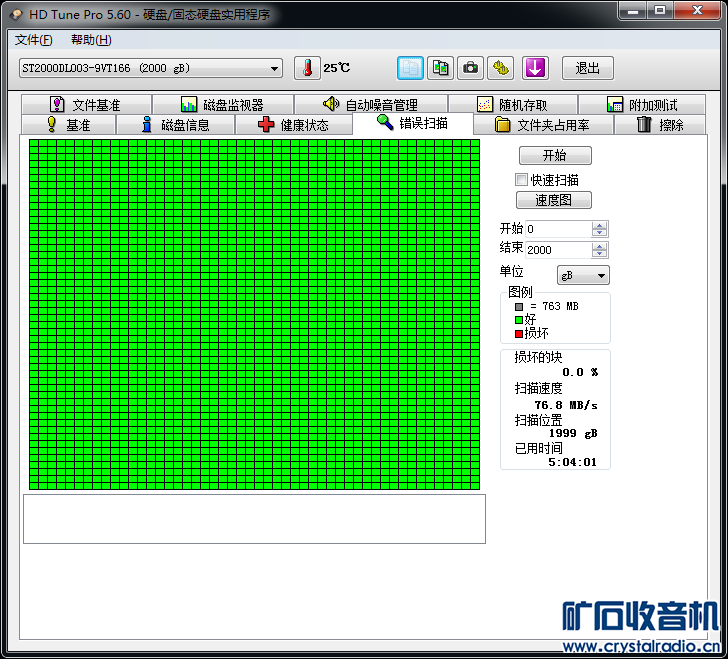The image size is (728, 659).
Task: Click the 25℃ temperature reading
Action: tap(336, 68)
